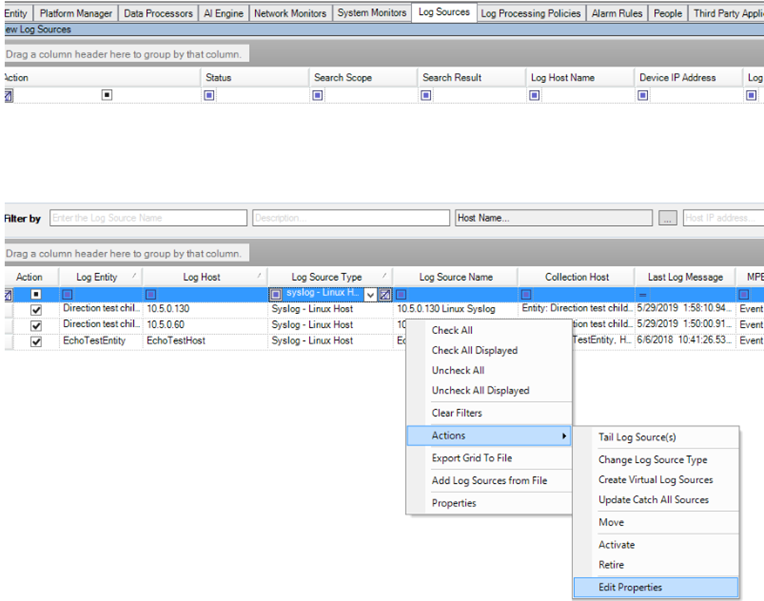Switch to the Alarm Rules tab

click(x=618, y=13)
